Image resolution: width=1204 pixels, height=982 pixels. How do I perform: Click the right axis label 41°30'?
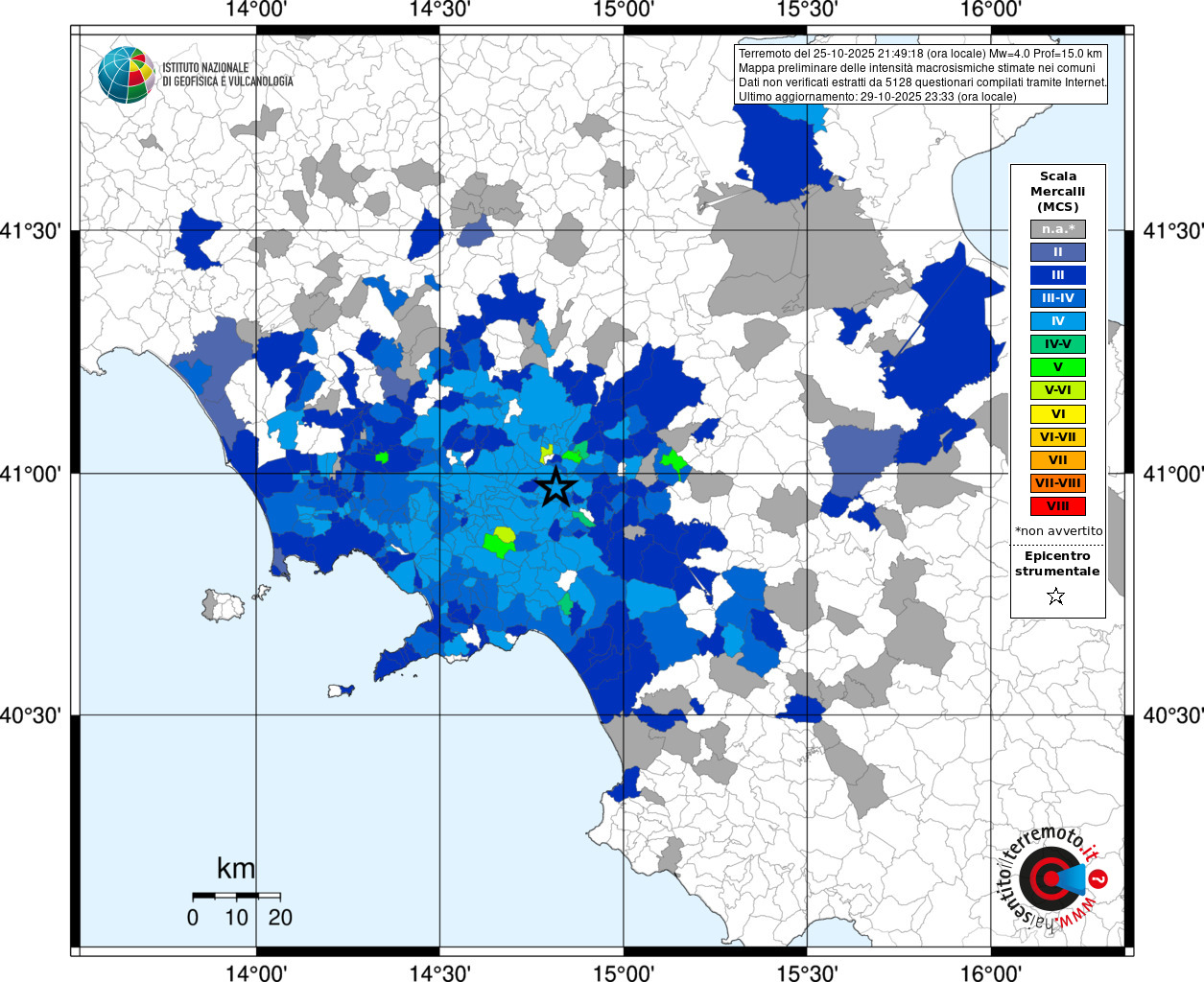point(1173,231)
